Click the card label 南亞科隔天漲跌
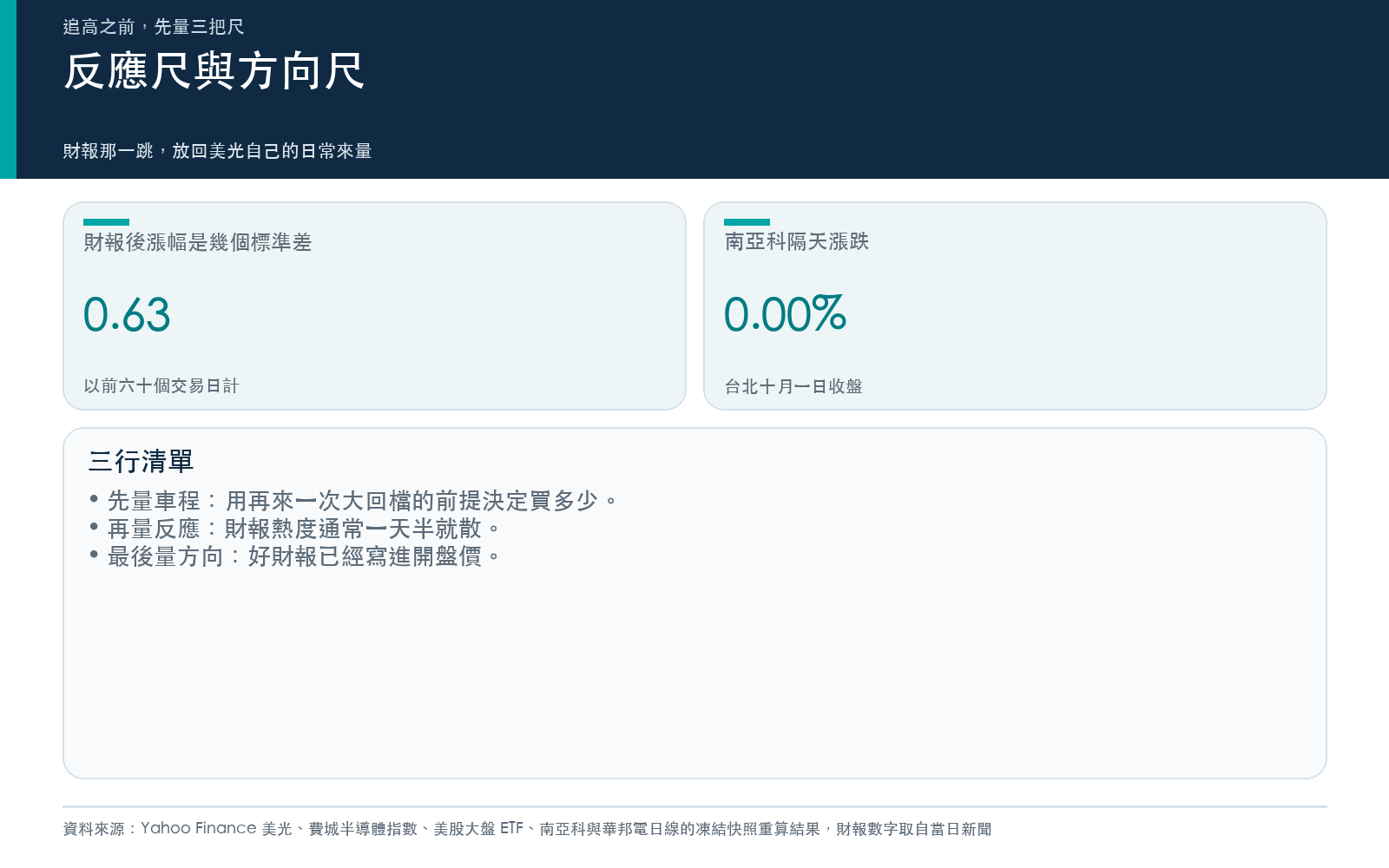This screenshot has height=868, width=1389. coord(797,241)
